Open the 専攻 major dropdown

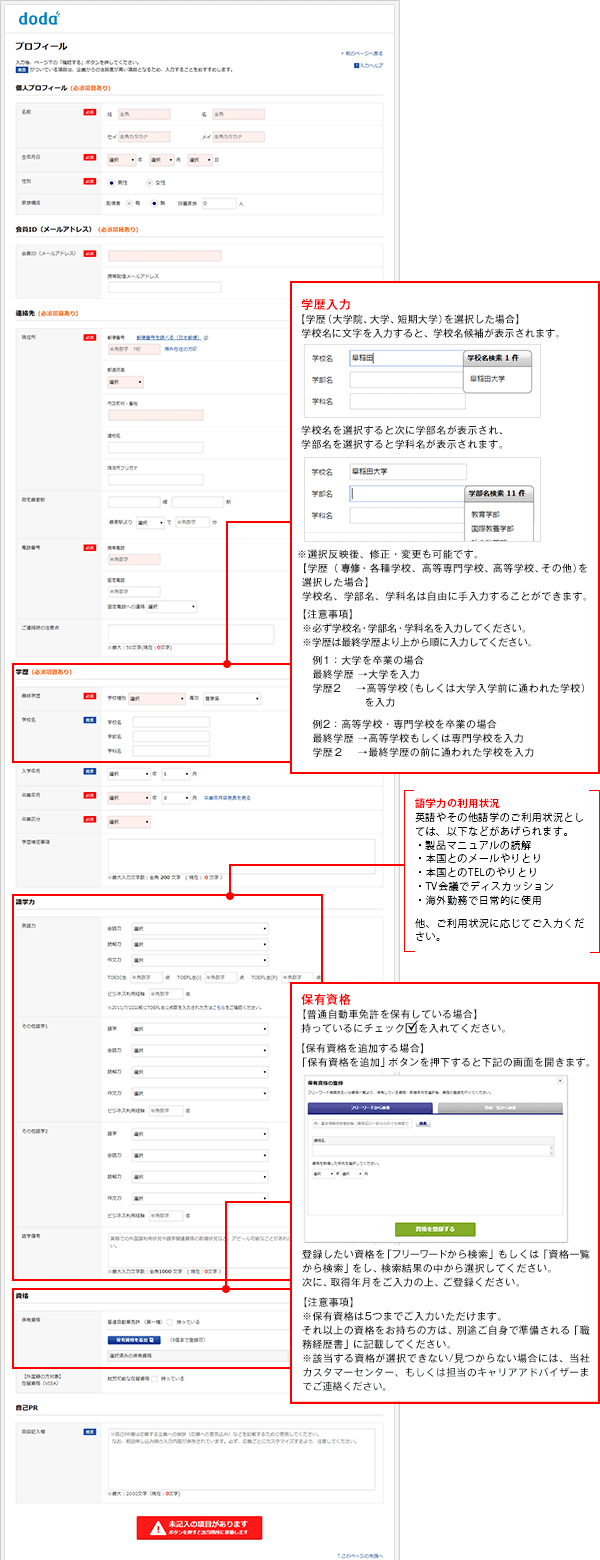pos(231,699)
